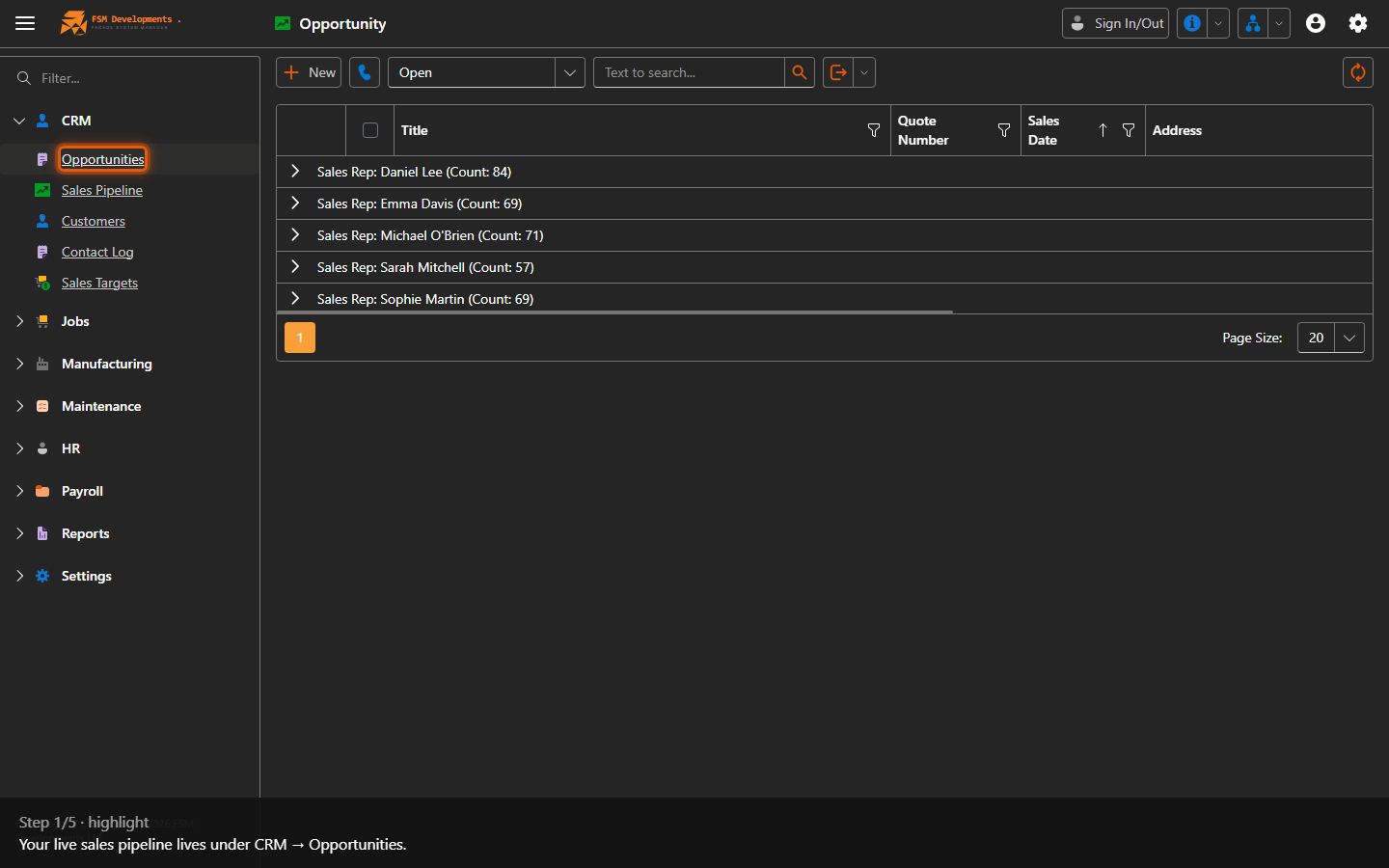Click the export icon button

[x=838, y=72]
